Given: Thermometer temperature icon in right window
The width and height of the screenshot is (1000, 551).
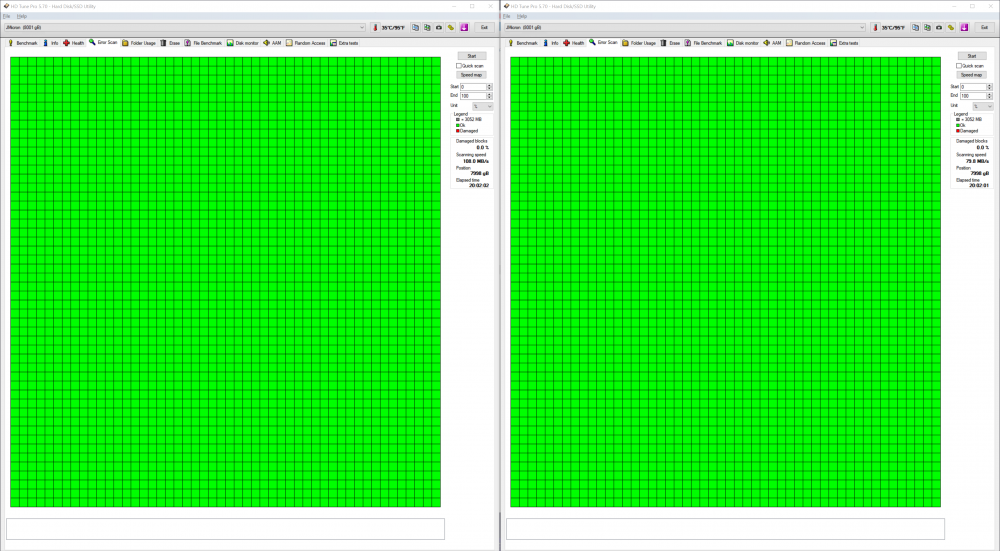Looking at the screenshot, I should pos(875,27).
